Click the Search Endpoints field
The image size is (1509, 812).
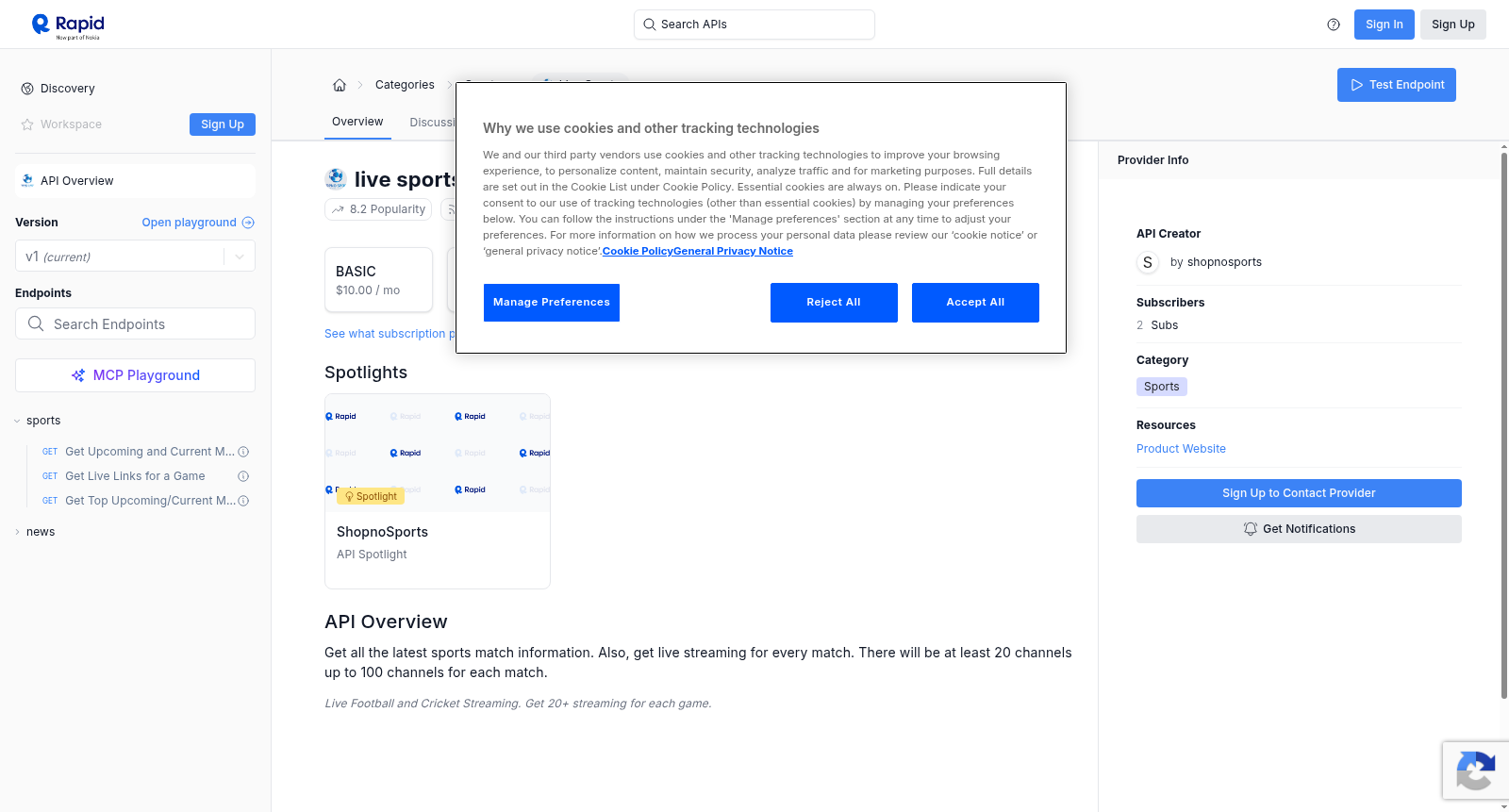(135, 323)
